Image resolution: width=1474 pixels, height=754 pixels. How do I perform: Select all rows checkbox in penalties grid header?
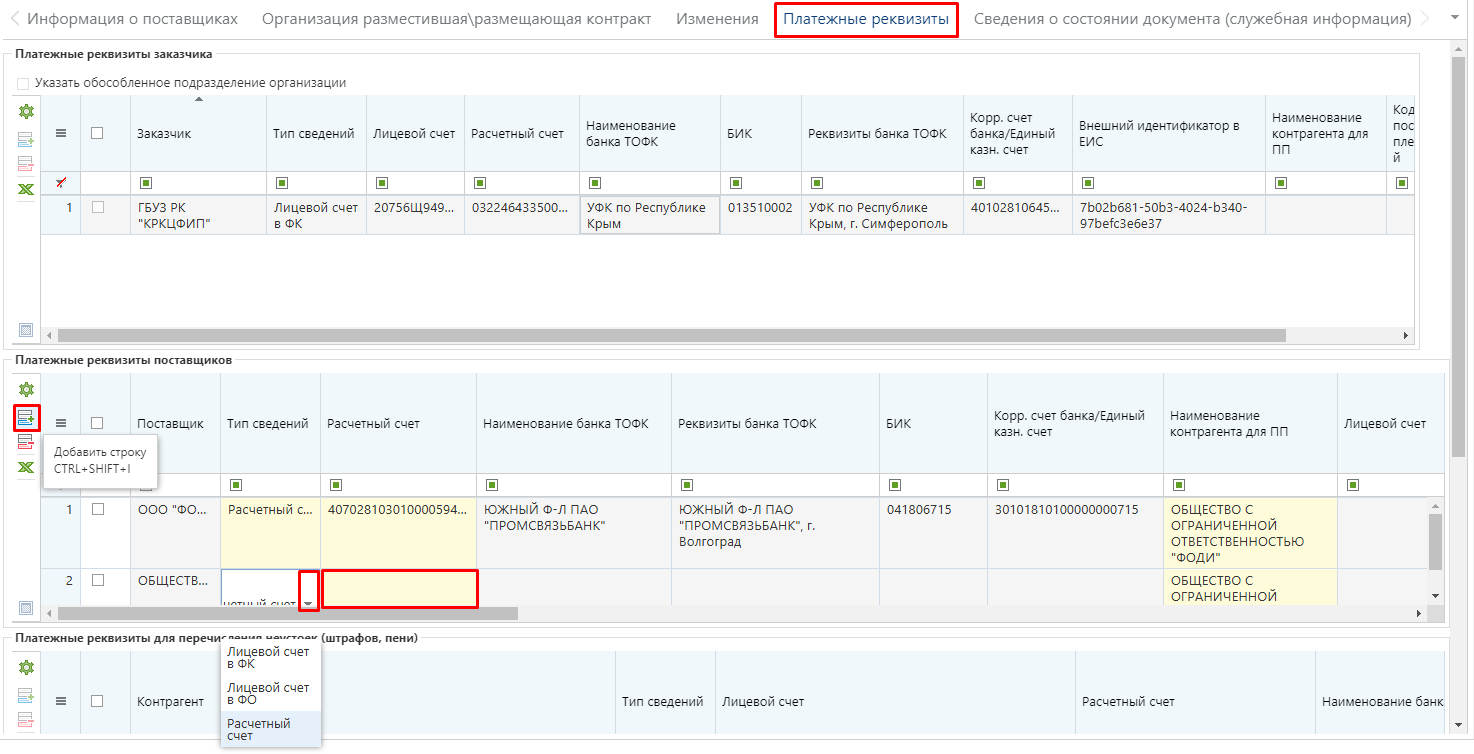97,701
